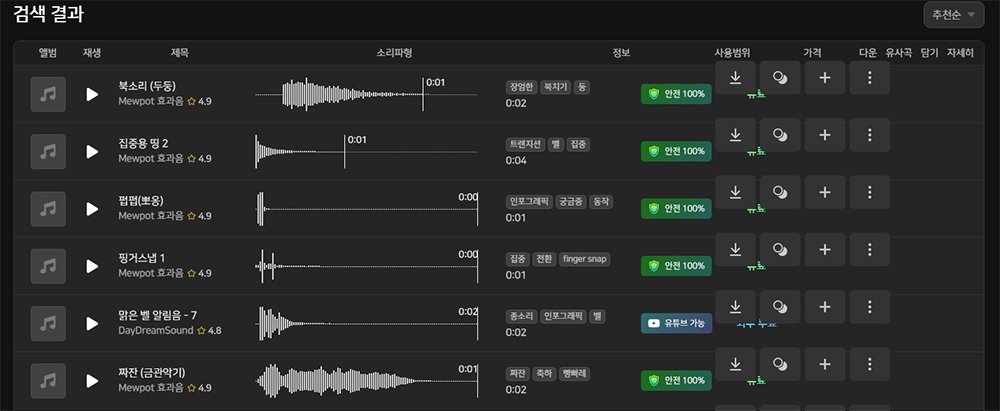Add 집중용 띵 2 with plus icon
The height and width of the screenshot is (411, 1000).
click(825, 135)
